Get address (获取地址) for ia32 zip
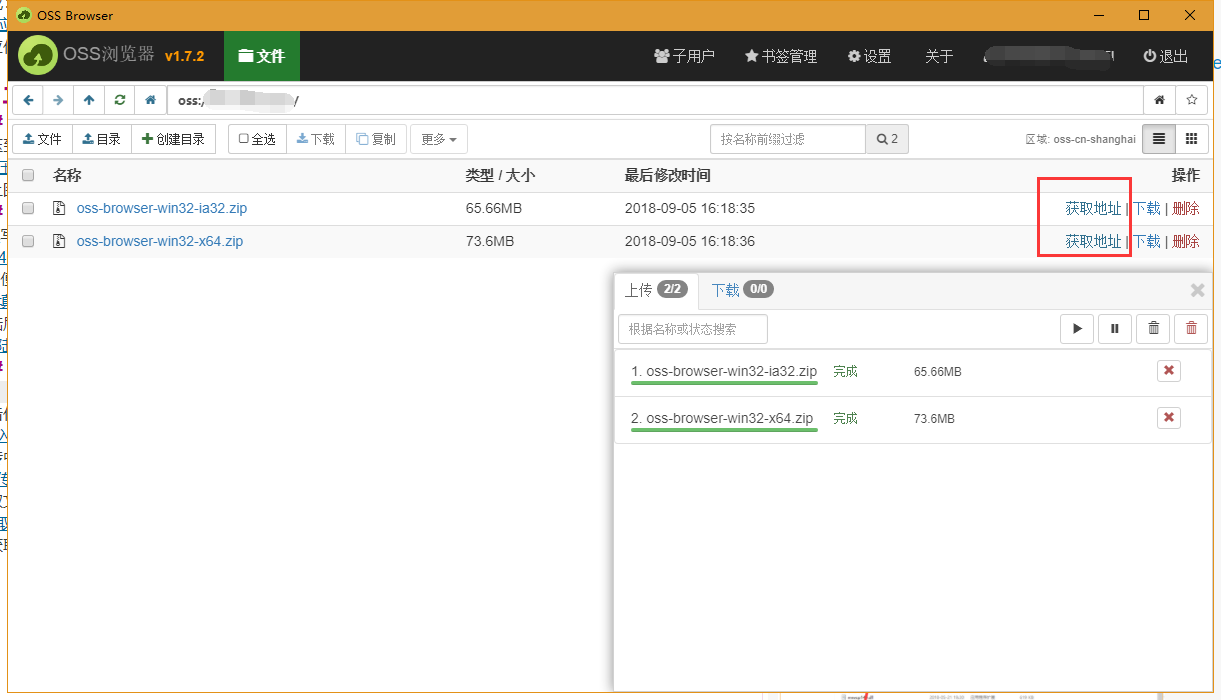The width and height of the screenshot is (1221, 700). point(1093,208)
